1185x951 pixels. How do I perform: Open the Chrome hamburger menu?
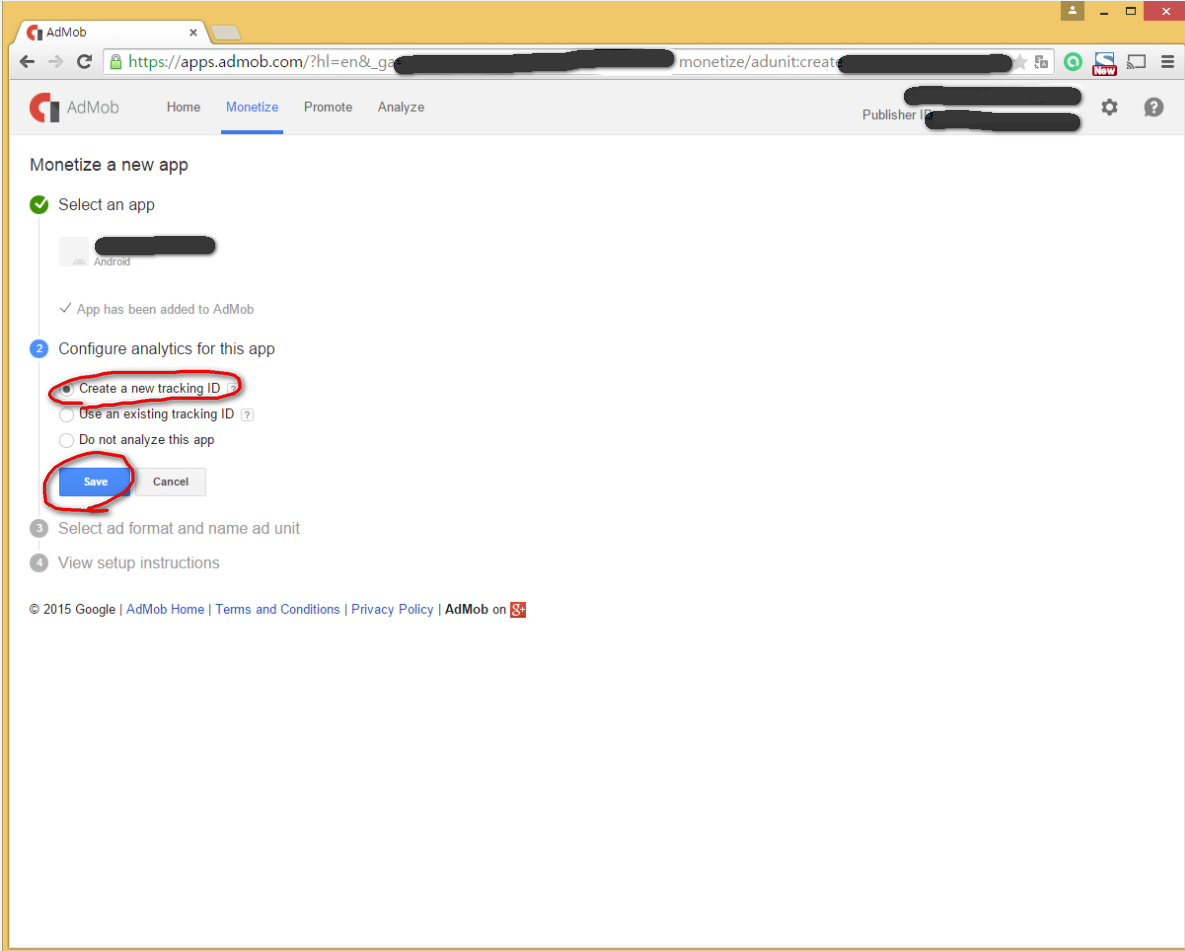point(1167,62)
